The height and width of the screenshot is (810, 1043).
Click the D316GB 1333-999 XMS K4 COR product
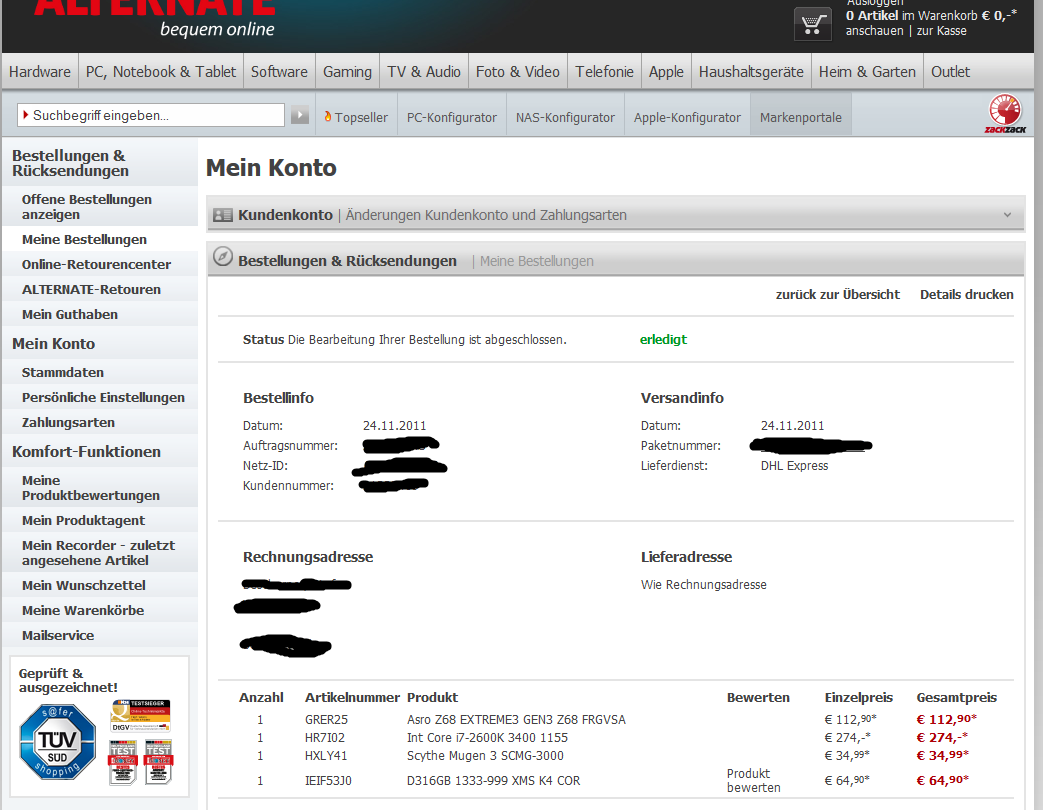(494, 781)
